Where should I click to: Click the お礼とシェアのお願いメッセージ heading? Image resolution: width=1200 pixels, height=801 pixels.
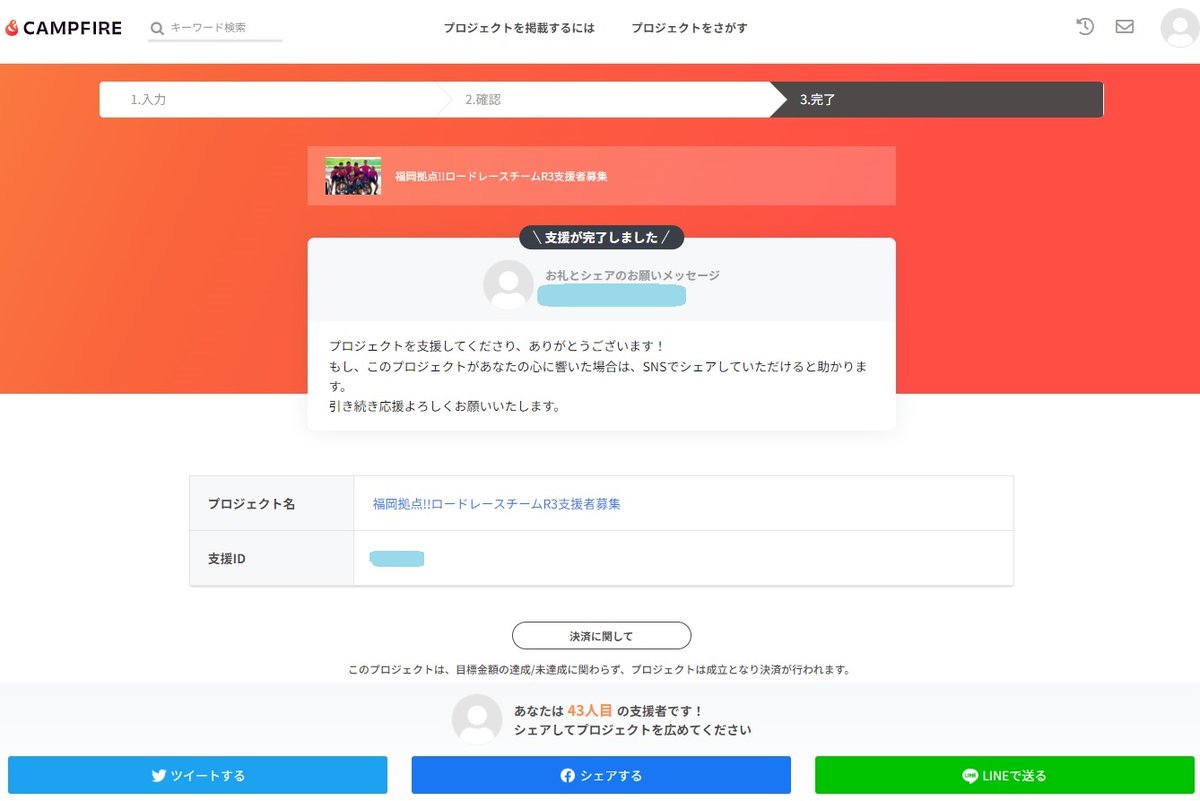(x=632, y=275)
